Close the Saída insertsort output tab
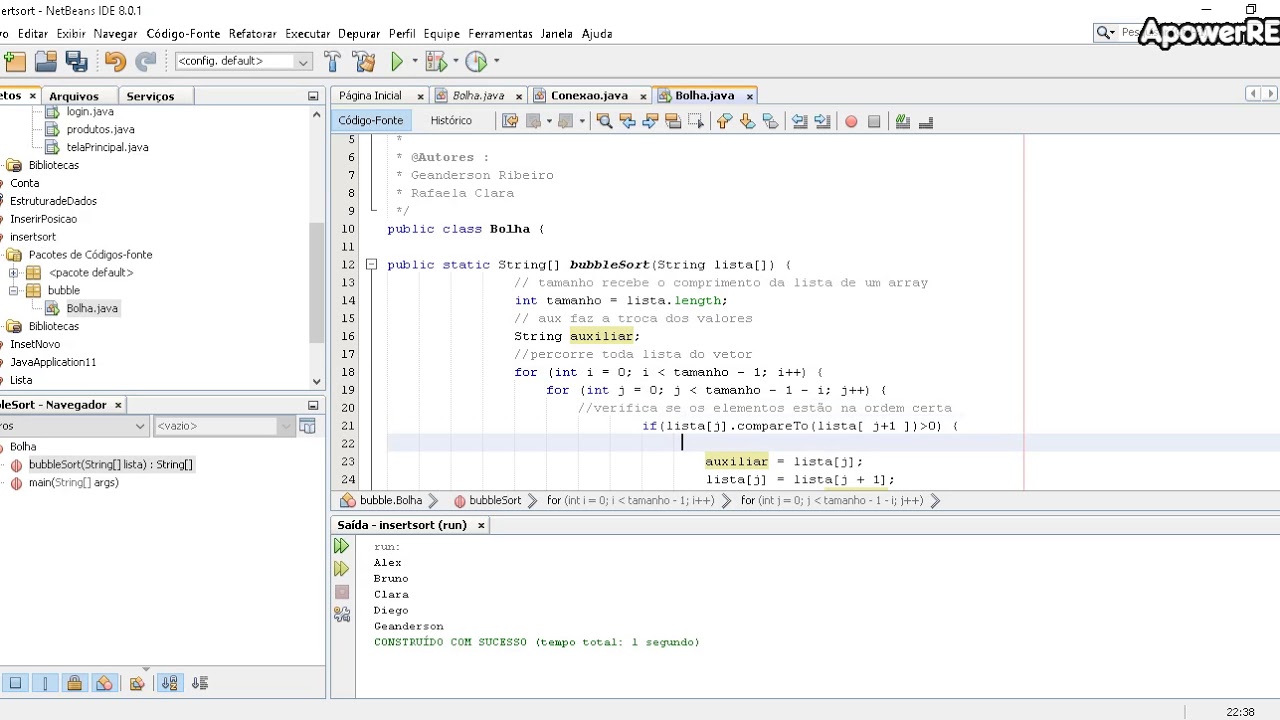1280x720 pixels. click(481, 525)
